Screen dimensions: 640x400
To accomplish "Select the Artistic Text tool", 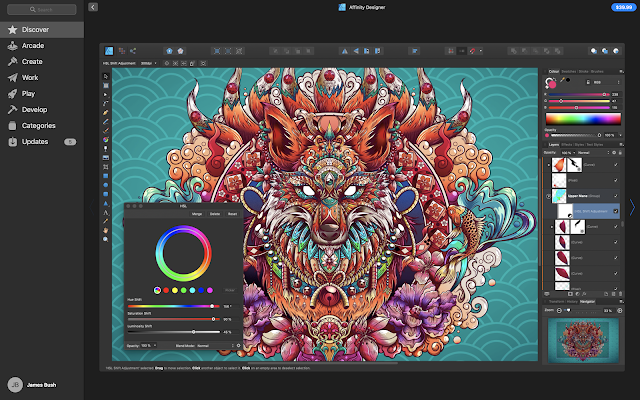I will point(106,212).
